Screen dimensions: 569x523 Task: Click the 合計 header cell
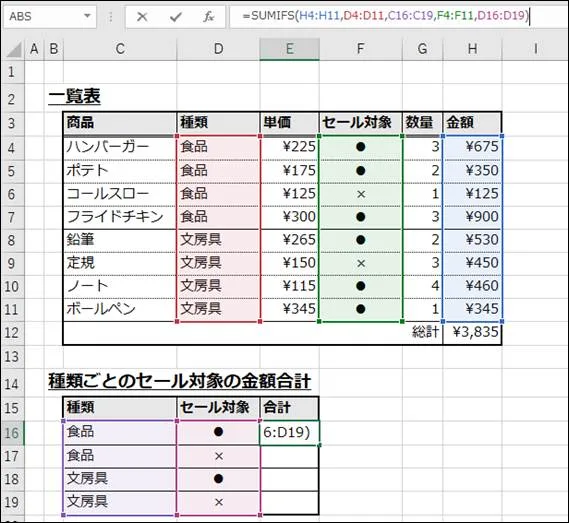(x=290, y=408)
